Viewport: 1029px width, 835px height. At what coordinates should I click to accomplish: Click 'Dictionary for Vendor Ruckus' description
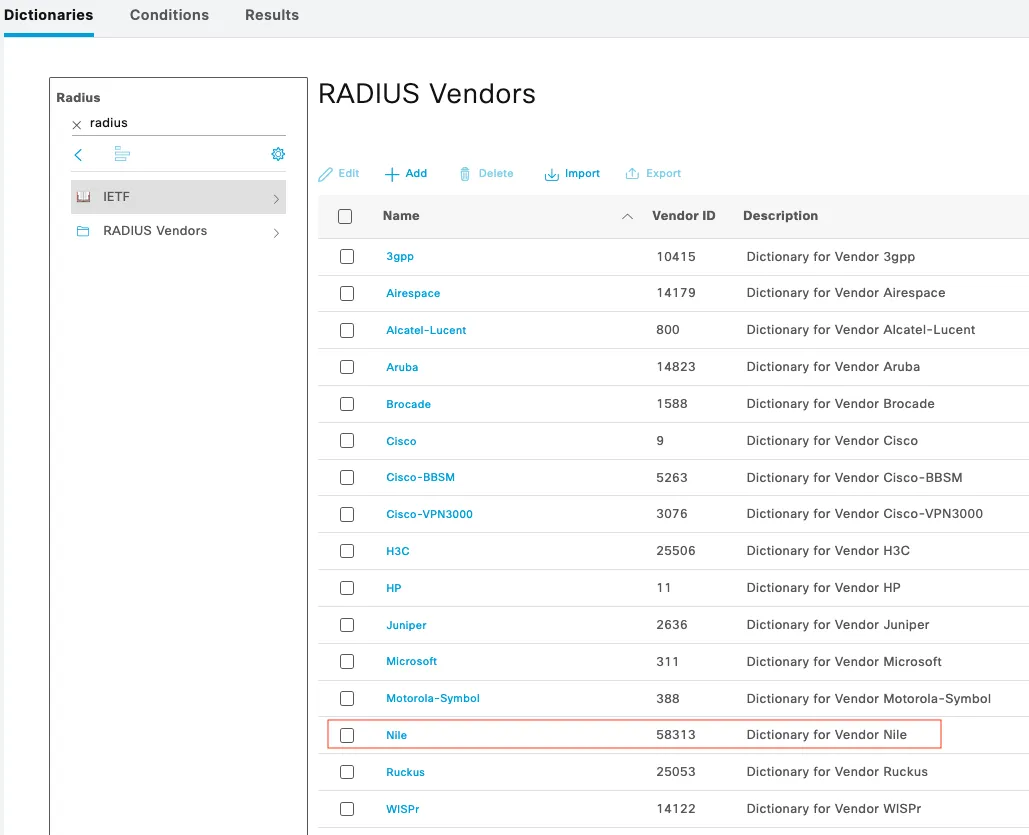[837, 772]
